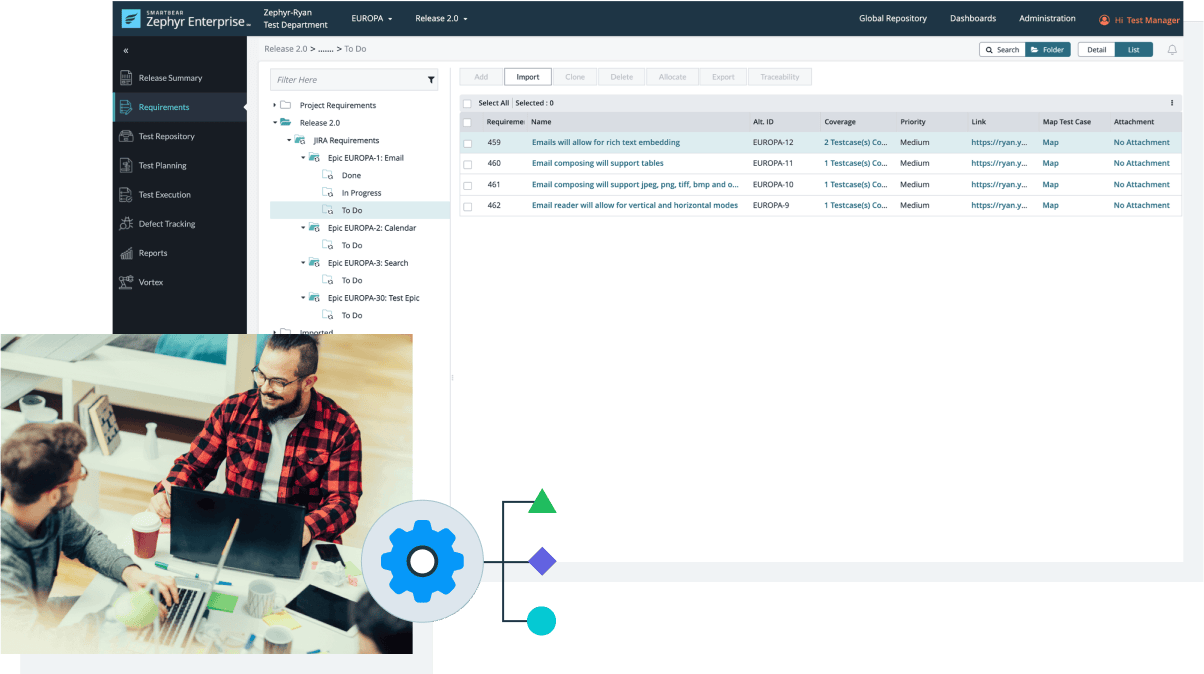
Task: Click the Test Execution sidebar icon
Action: [126, 195]
